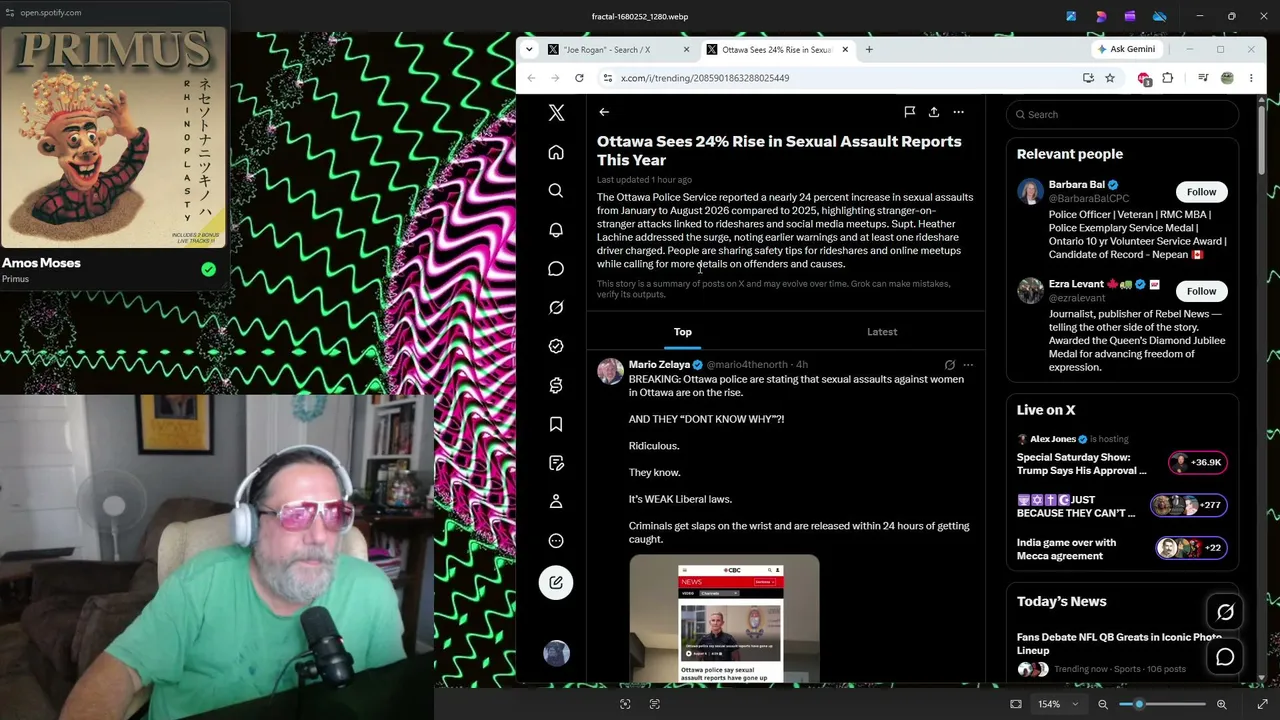
Task: Reload the browser page
Action: click(x=579, y=78)
